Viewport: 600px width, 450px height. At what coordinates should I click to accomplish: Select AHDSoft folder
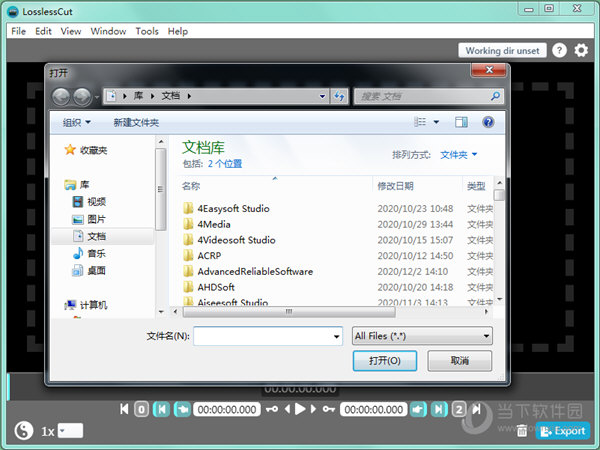click(209, 287)
